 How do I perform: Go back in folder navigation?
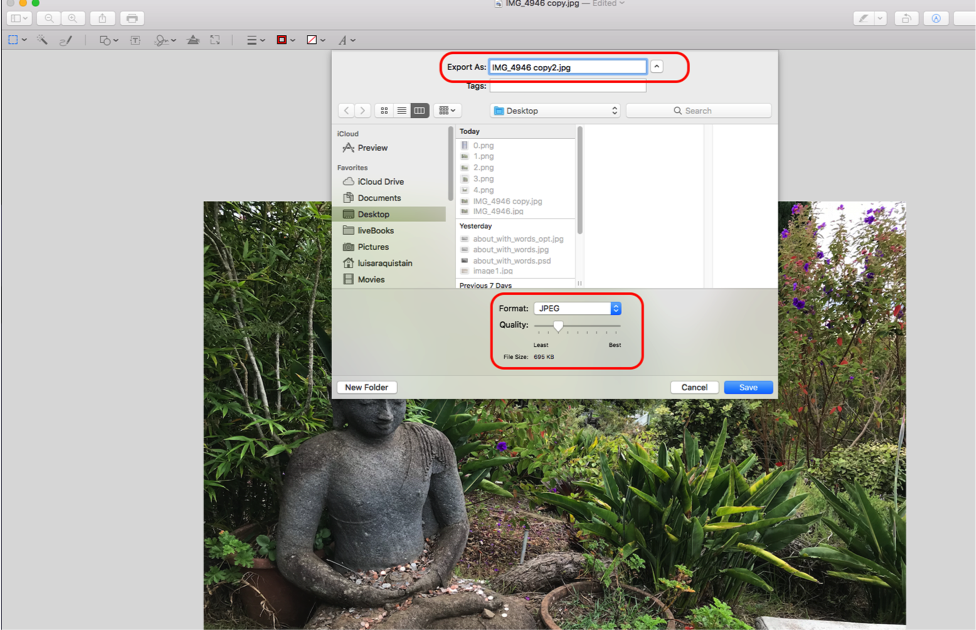pos(347,111)
